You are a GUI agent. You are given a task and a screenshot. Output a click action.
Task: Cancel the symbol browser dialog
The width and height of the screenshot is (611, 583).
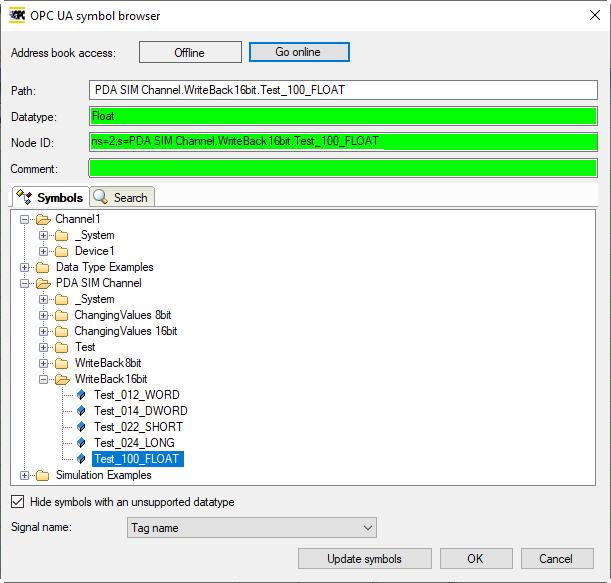point(557,559)
